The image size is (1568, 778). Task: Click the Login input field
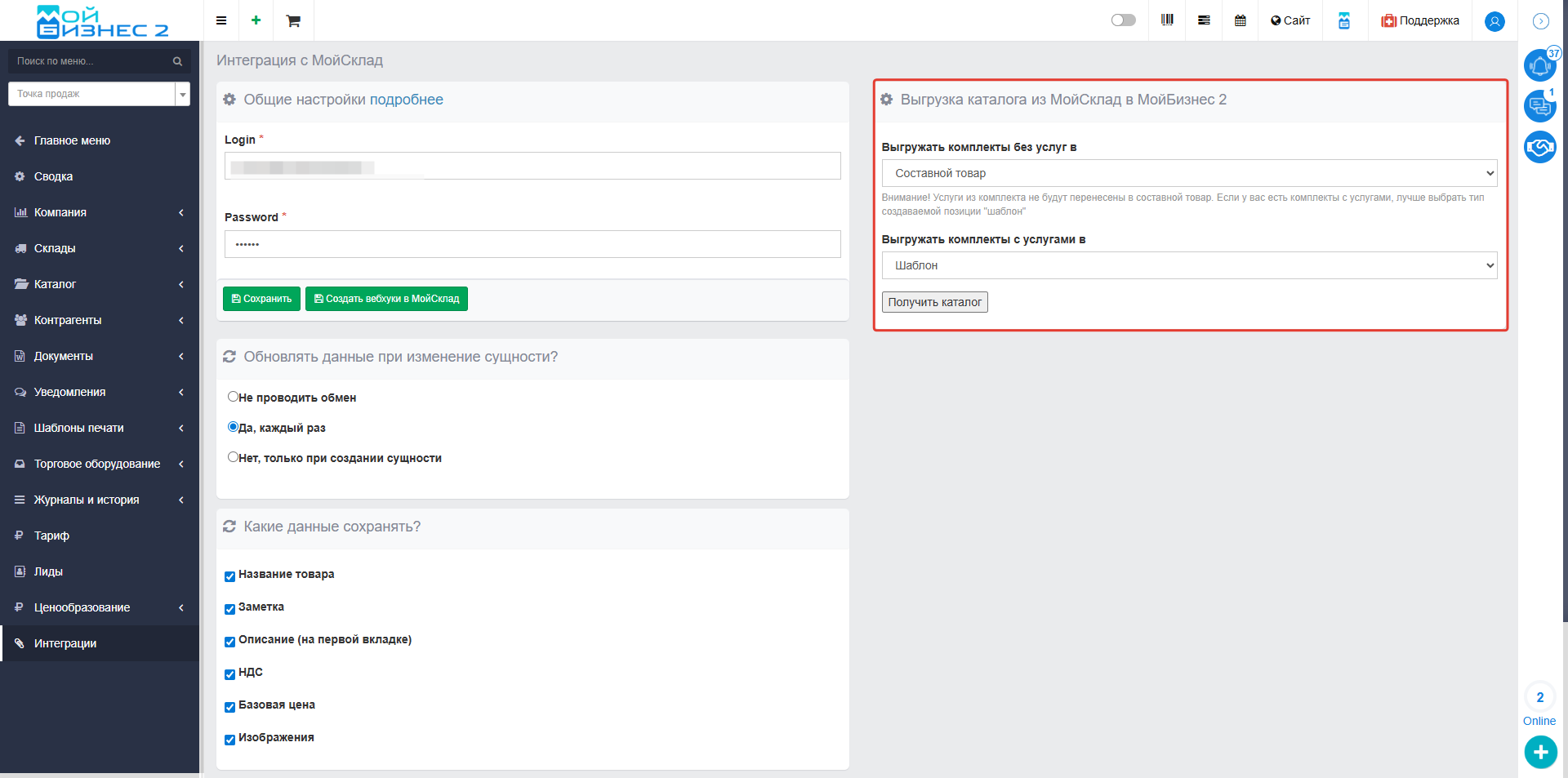click(x=532, y=166)
